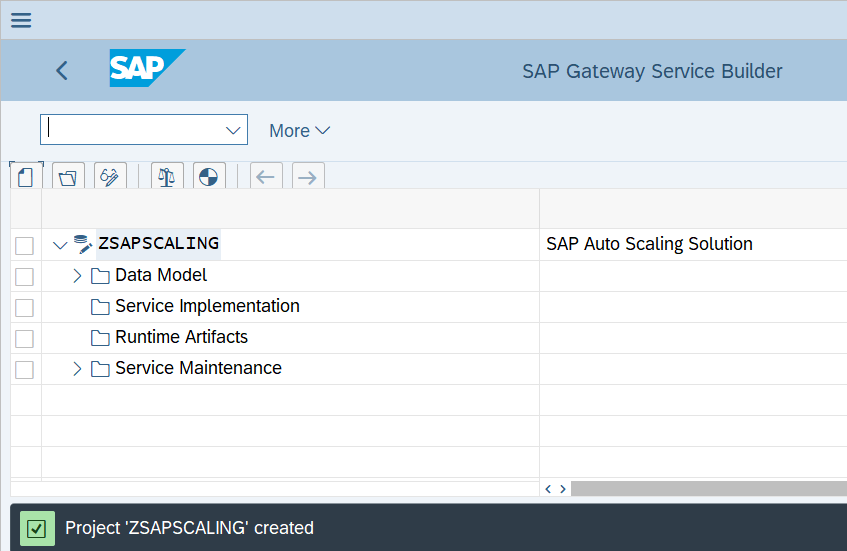Tick the checkbox for ZSAPSCALING row

(x=24, y=245)
